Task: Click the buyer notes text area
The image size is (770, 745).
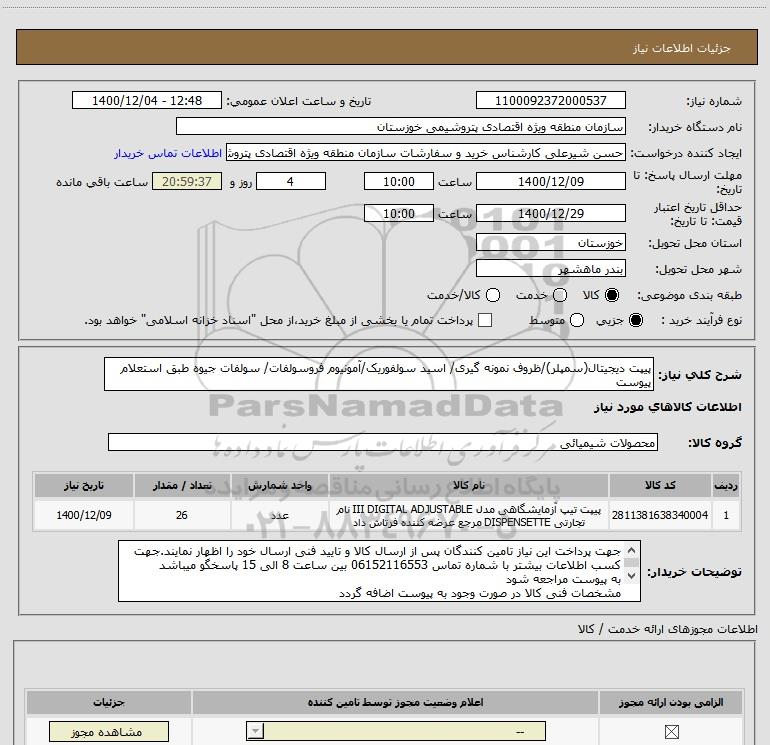Action: click(x=379, y=571)
